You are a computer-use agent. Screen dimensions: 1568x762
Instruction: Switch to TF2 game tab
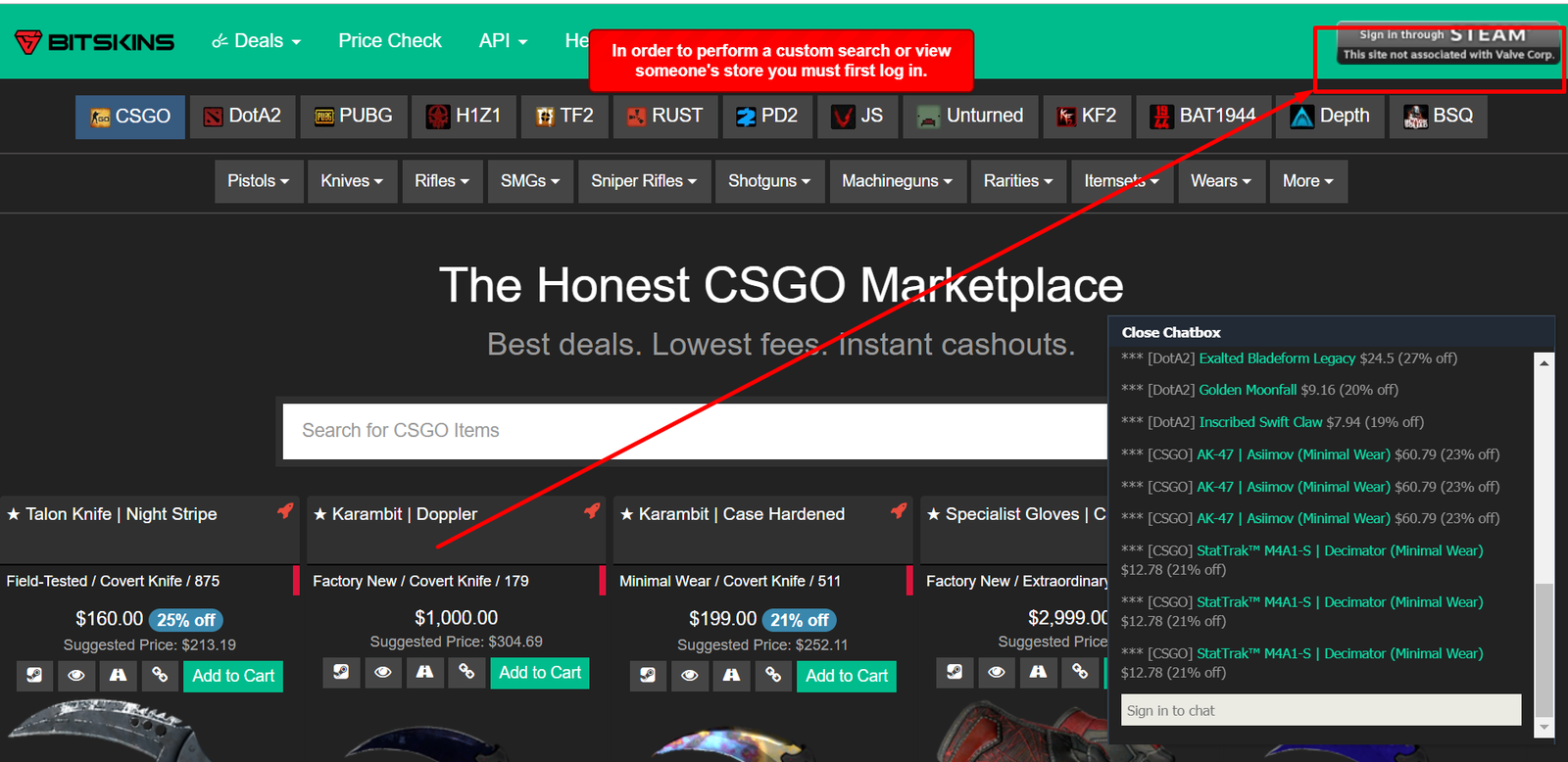(x=564, y=117)
